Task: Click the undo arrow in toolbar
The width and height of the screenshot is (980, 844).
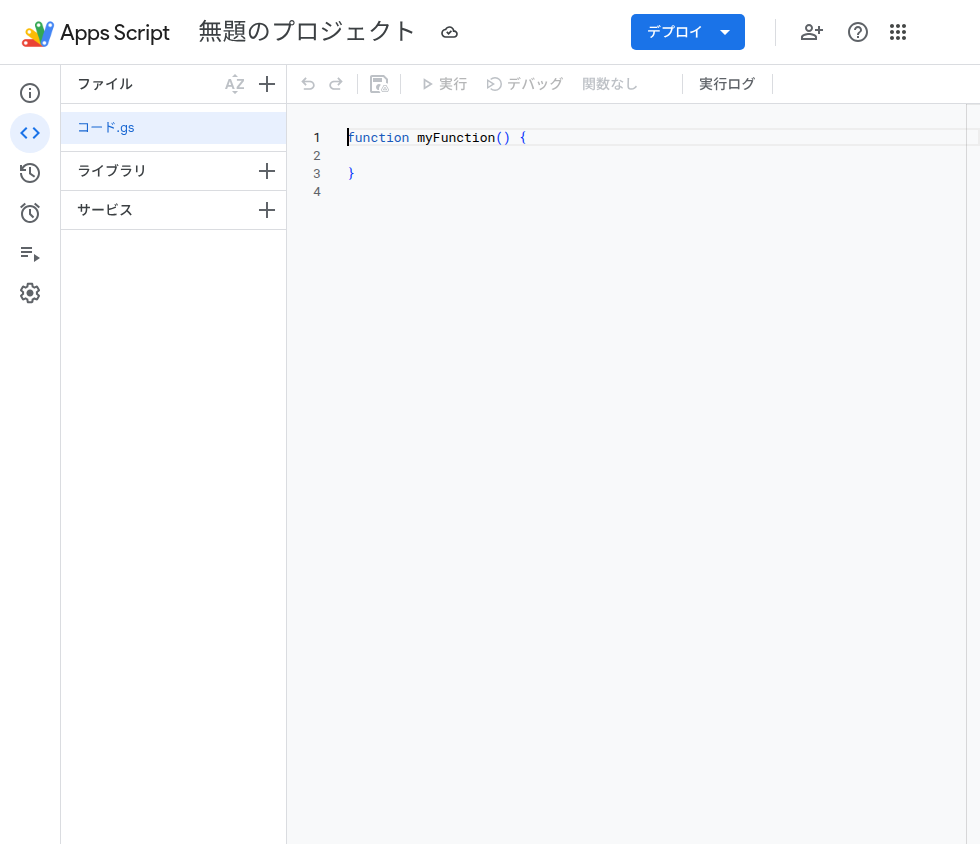Action: 308,84
